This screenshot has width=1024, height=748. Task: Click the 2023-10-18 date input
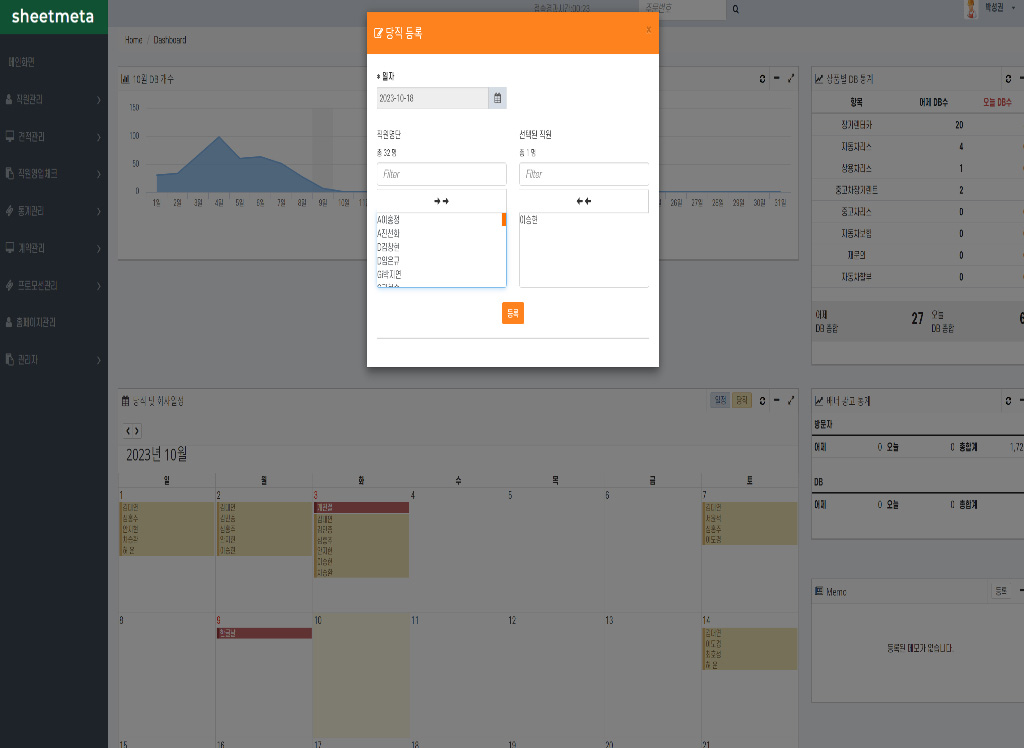point(432,98)
